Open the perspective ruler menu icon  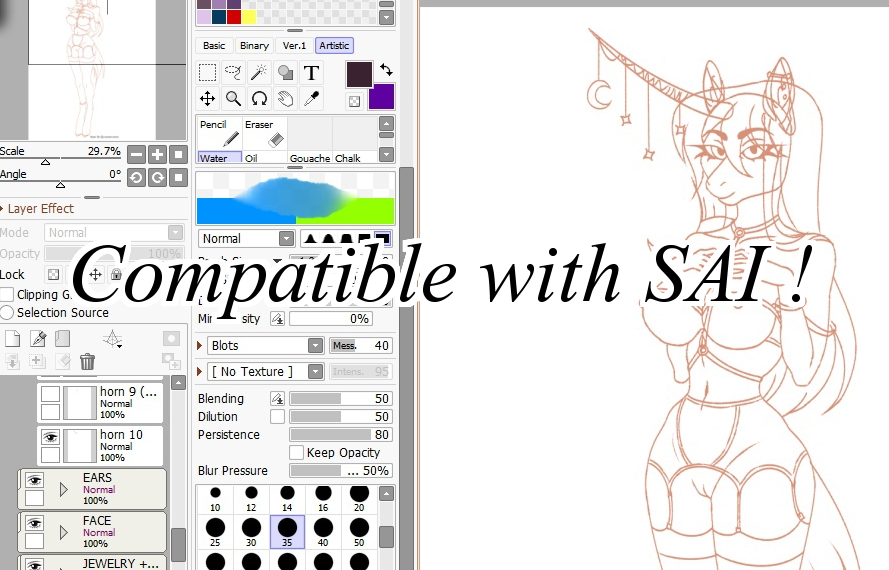(112, 339)
